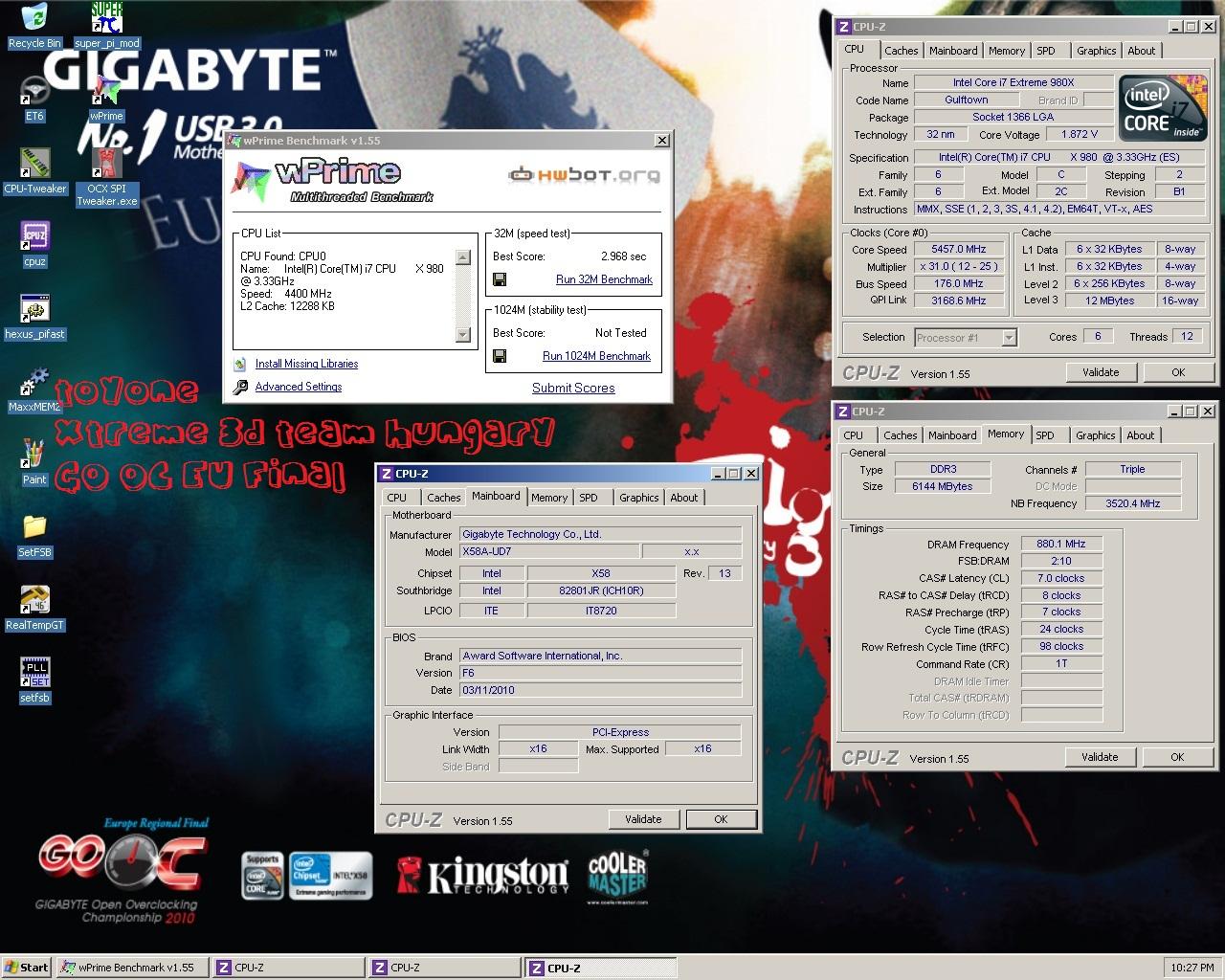Viewport: 1225px width, 980px height.
Task: Click the taskbar clock showing 10:27 PM
Action: (1192, 968)
